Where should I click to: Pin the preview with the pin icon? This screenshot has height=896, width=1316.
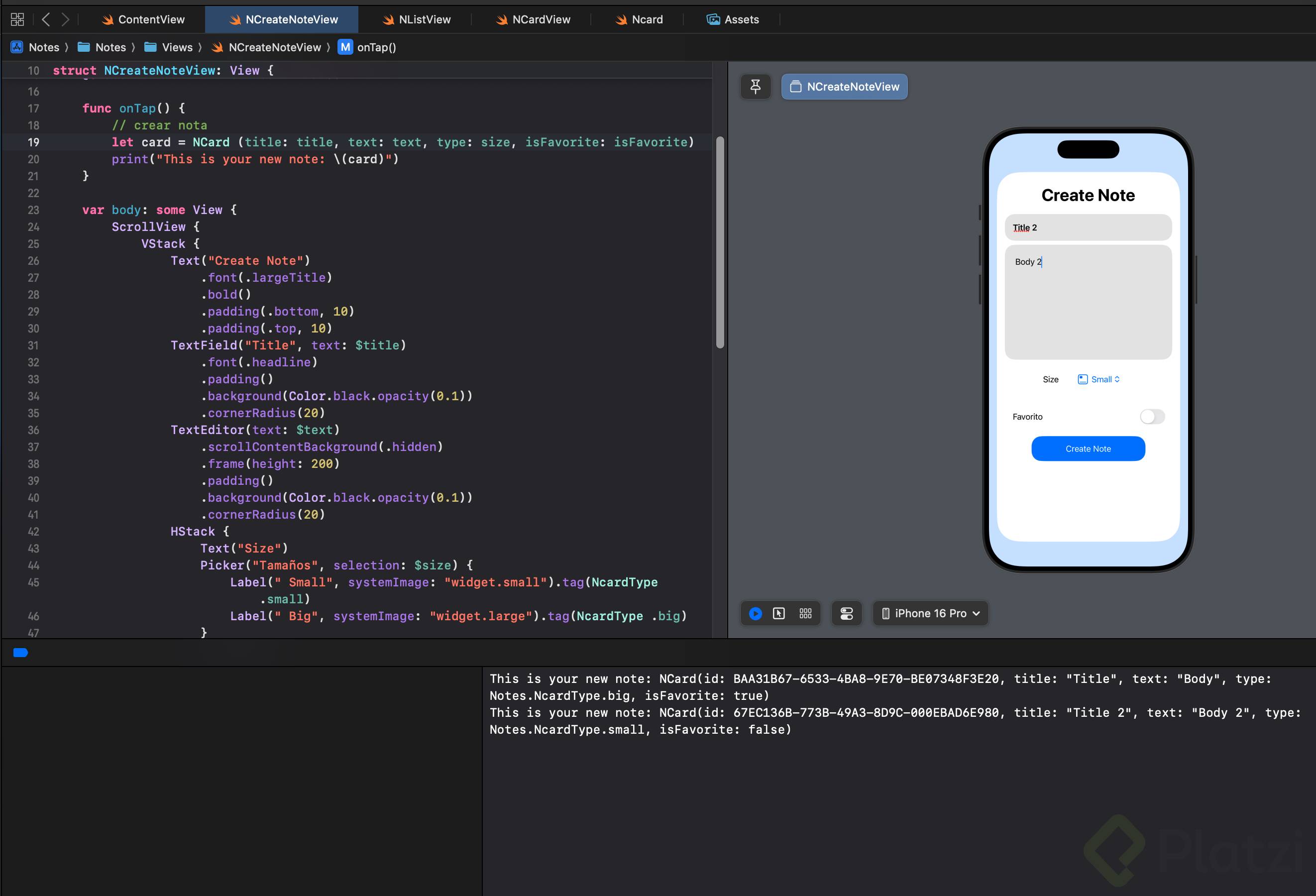[x=756, y=87]
